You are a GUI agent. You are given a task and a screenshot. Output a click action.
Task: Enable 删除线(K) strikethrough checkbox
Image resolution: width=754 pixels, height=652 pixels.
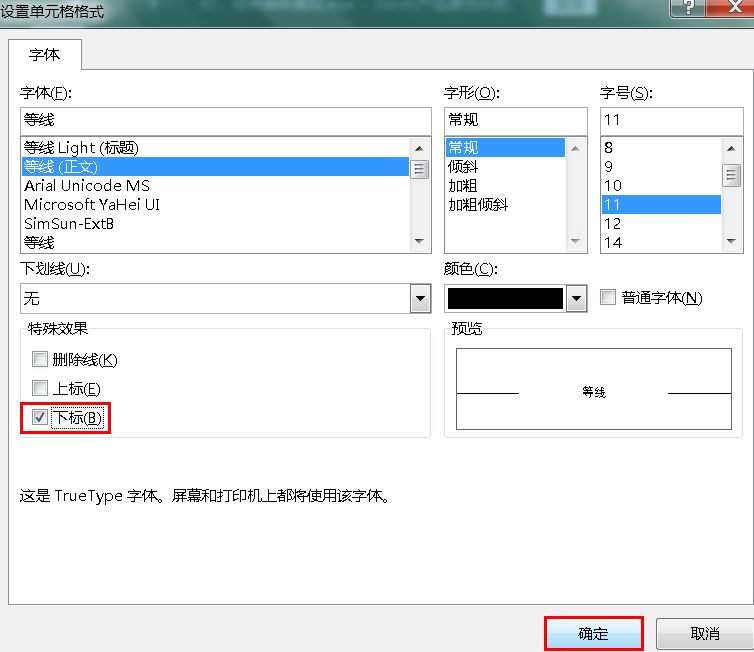40,359
